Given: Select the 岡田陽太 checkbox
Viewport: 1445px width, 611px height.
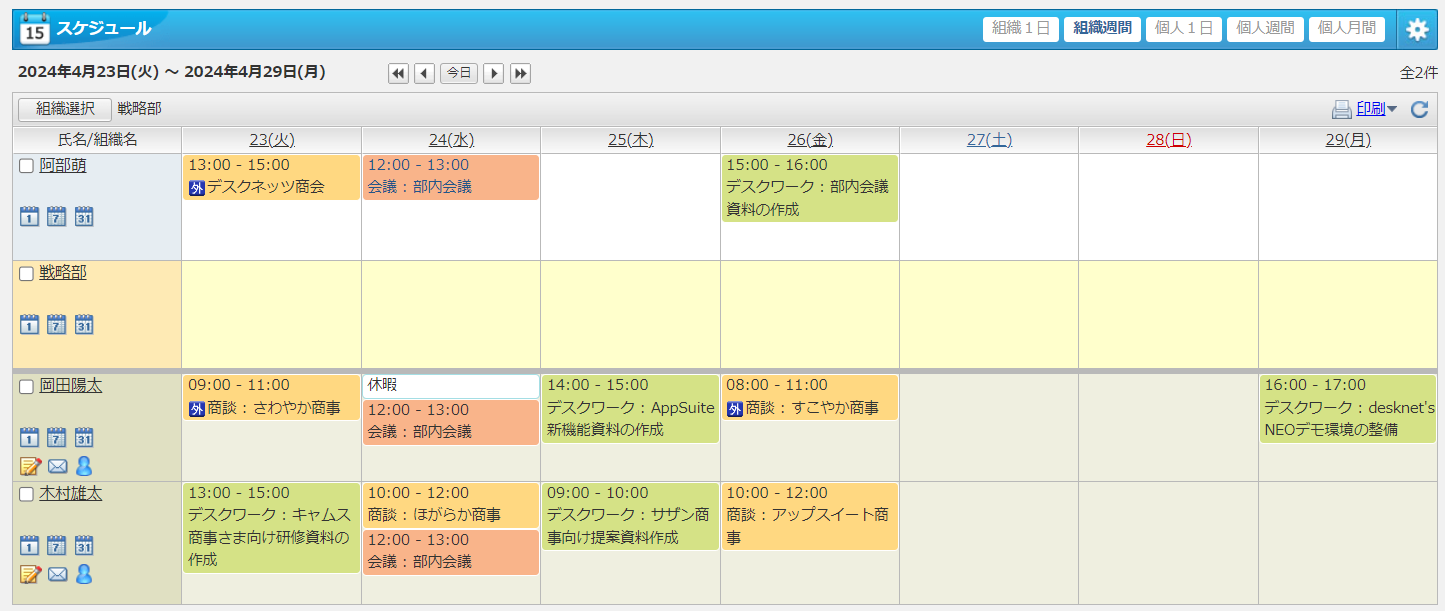Looking at the screenshot, I should pos(27,387).
